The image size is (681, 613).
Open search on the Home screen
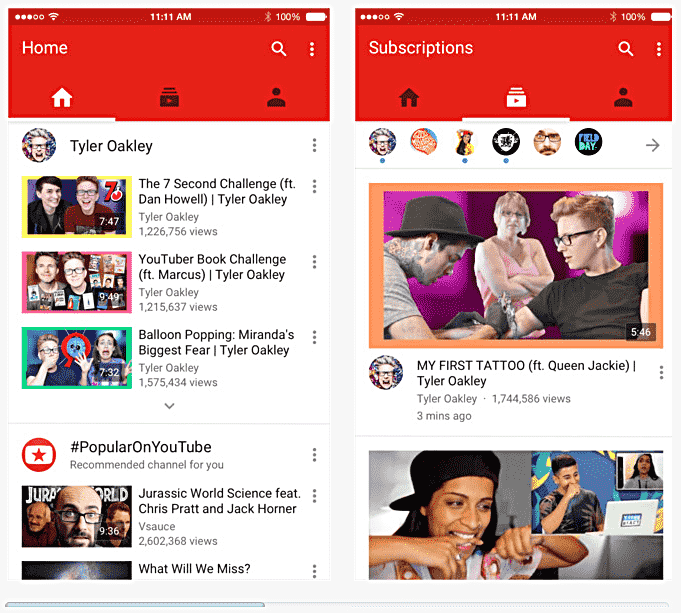pyautogui.click(x=279, y=49)
